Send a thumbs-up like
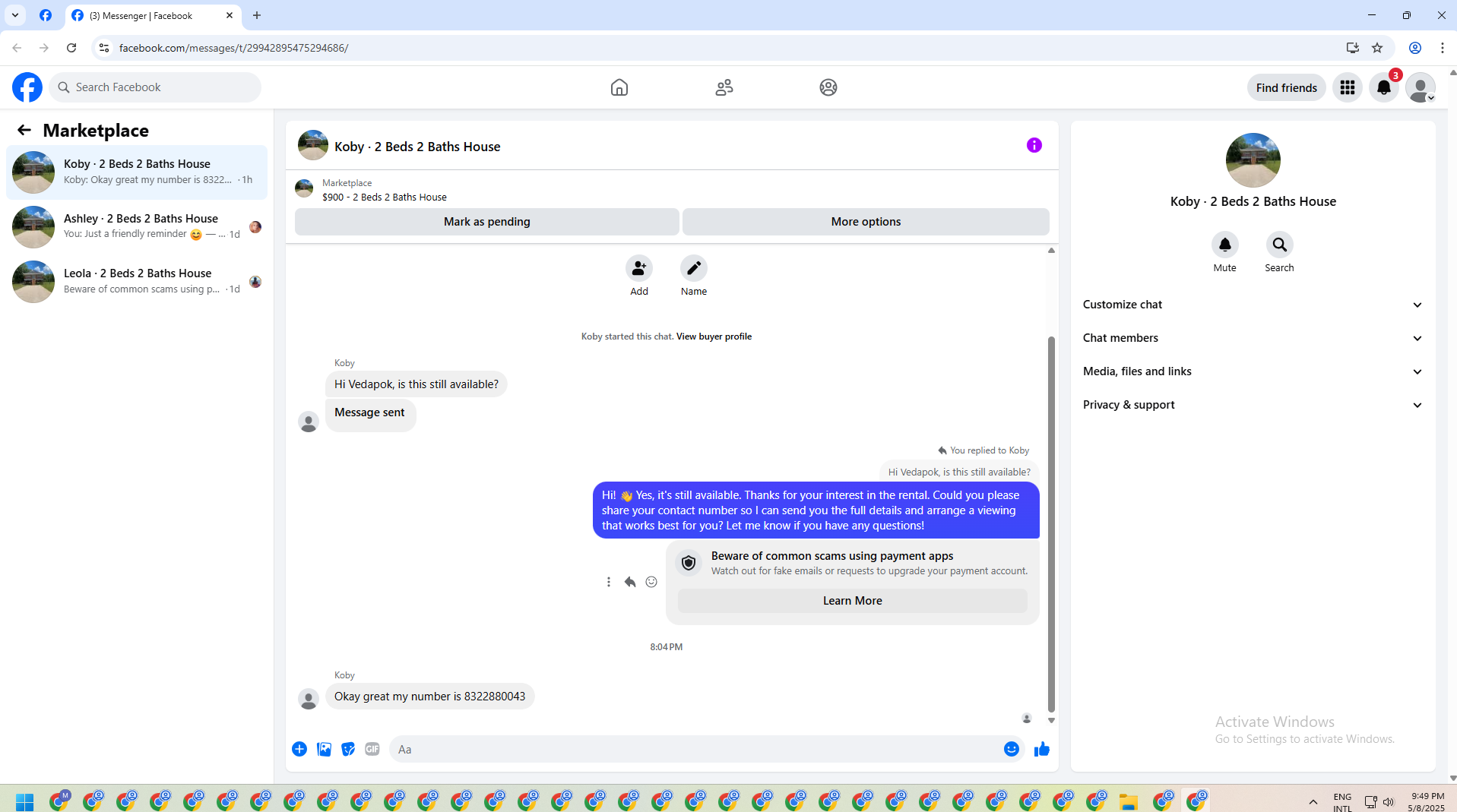The height and width of the screenshot is (812, 1457). coord(1042,749)
